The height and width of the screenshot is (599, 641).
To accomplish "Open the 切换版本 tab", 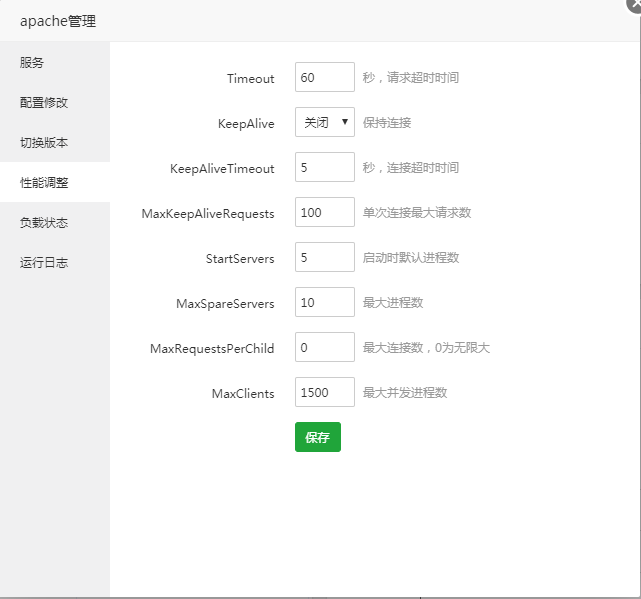I will 55,143.
